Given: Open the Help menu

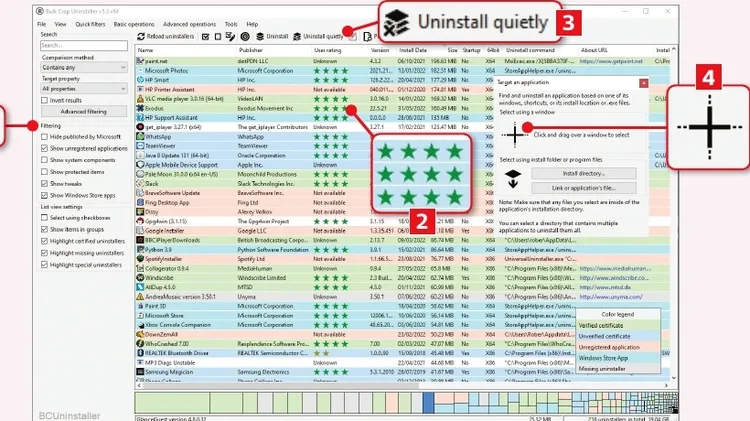Looking at the screenshot, I should (252, 24).
